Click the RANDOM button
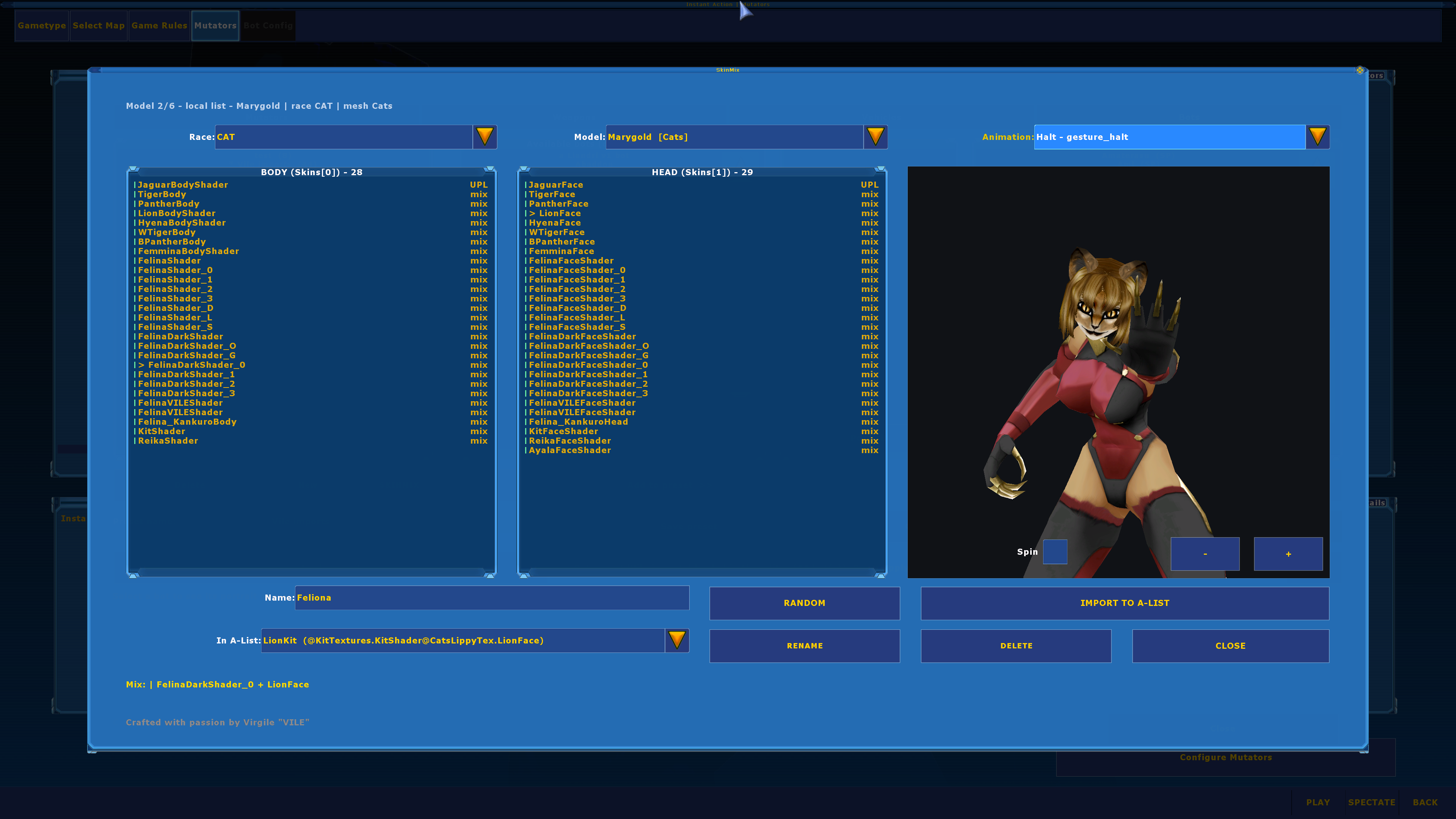1456x819 pixels. pos(804,603)
